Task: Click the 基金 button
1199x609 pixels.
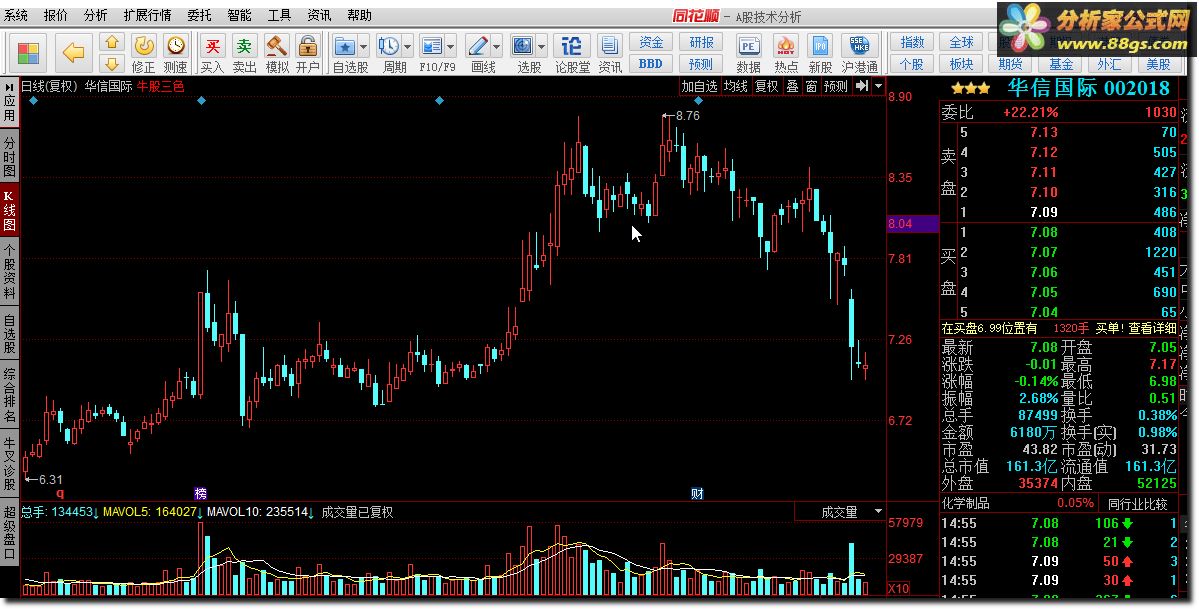Action: click(1061, 64)
